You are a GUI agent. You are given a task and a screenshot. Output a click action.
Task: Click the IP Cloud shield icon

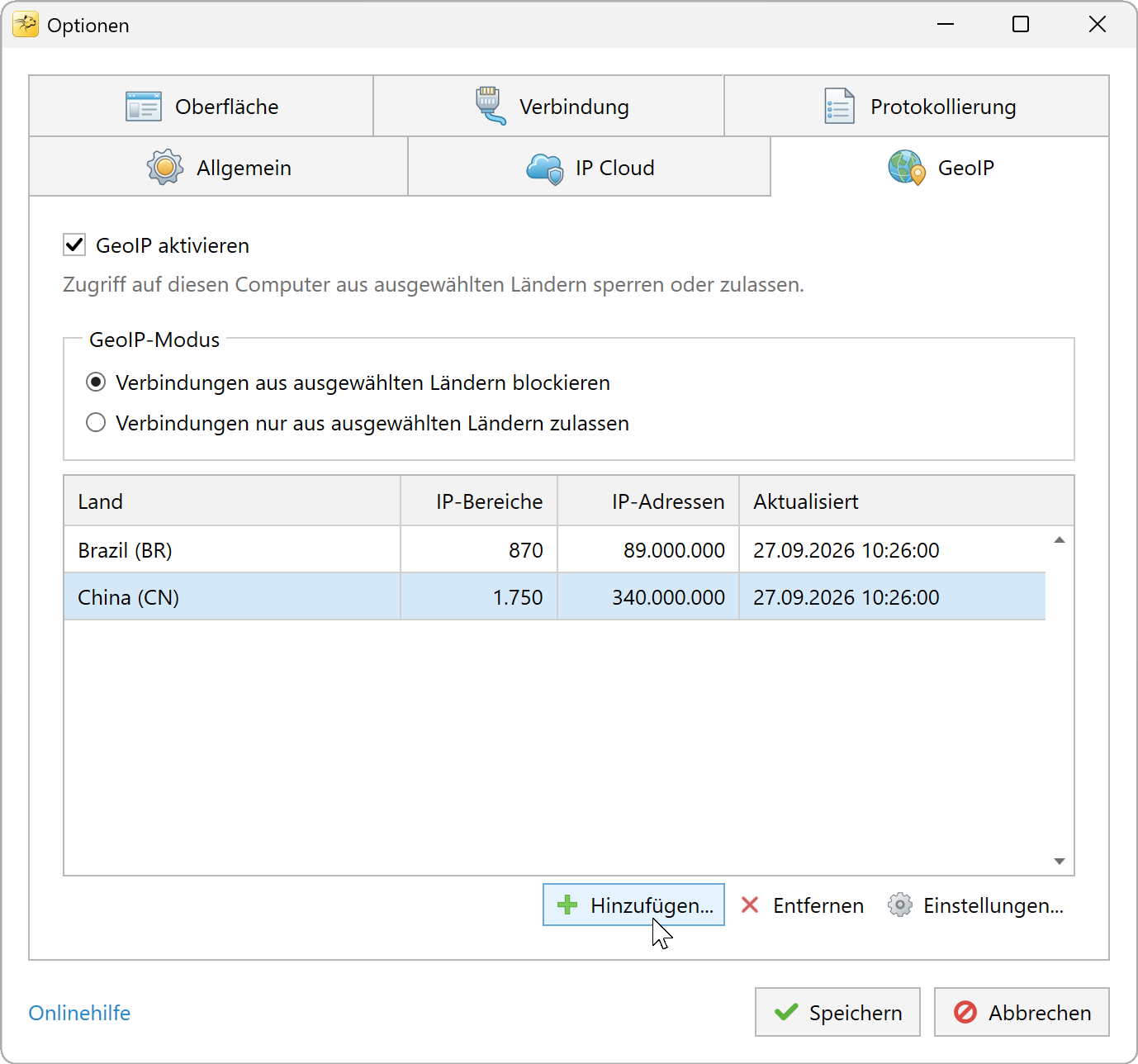tap(545, 169)
